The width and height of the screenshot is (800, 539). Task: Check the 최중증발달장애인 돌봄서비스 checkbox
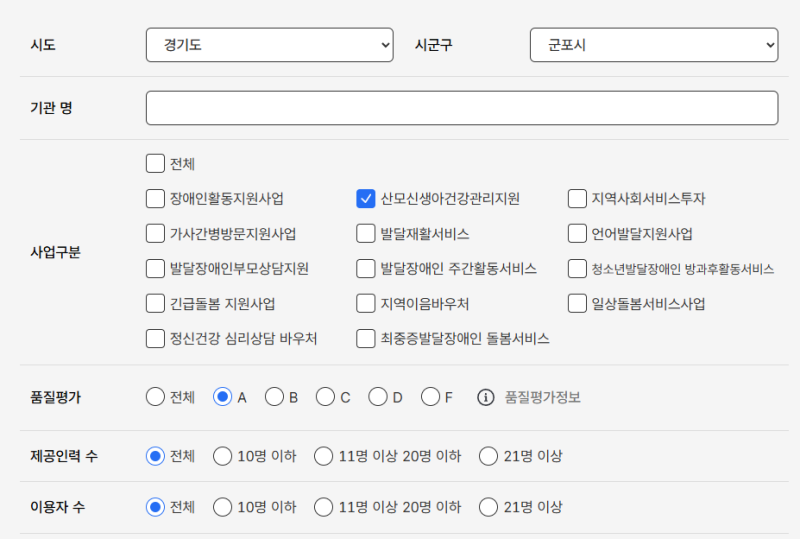(366, 338)
